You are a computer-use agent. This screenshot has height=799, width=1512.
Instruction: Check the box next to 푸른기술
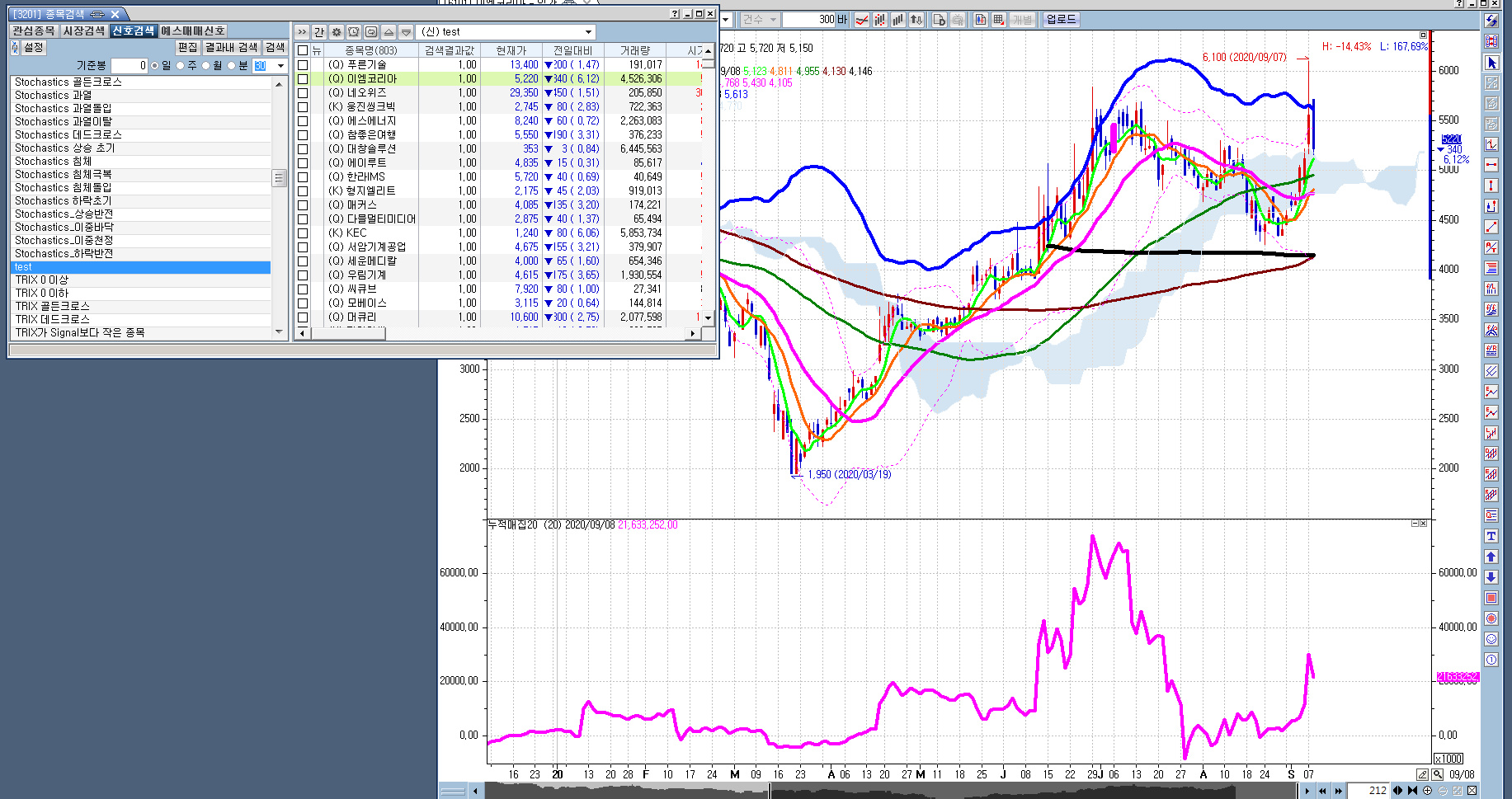click(303, 65)
